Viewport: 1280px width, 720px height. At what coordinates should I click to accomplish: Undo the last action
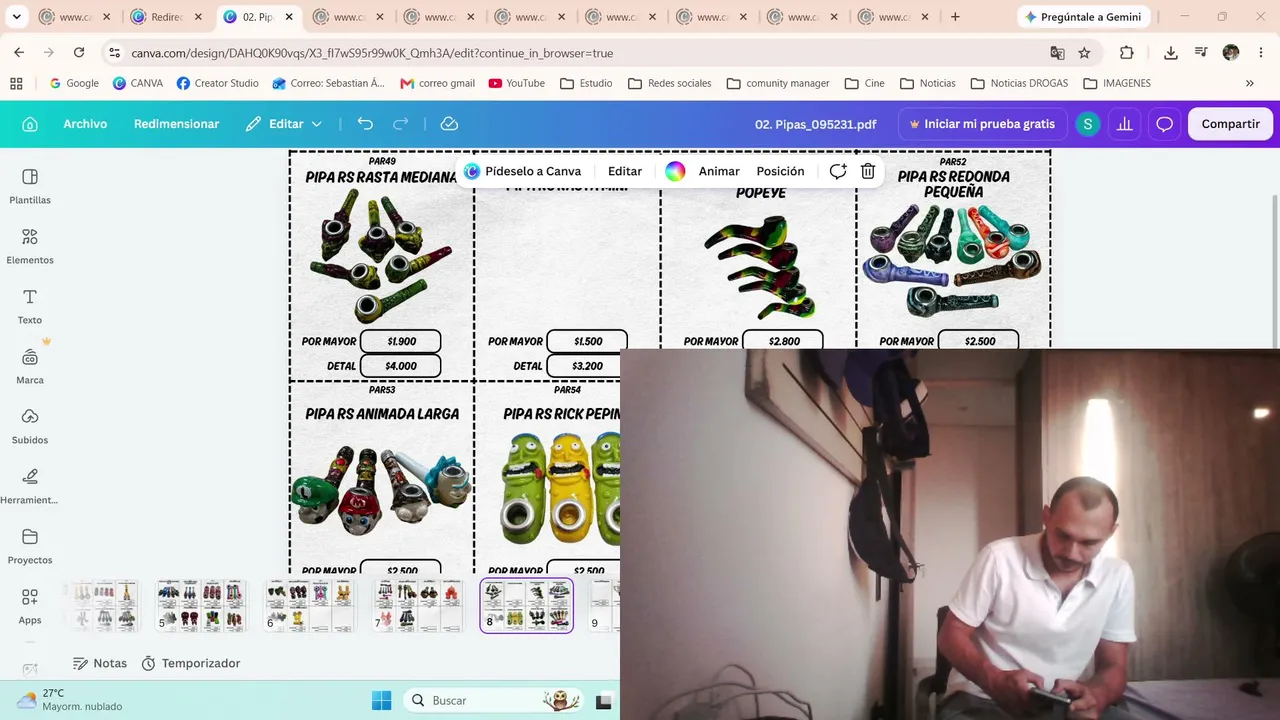(x=365, y=124)
